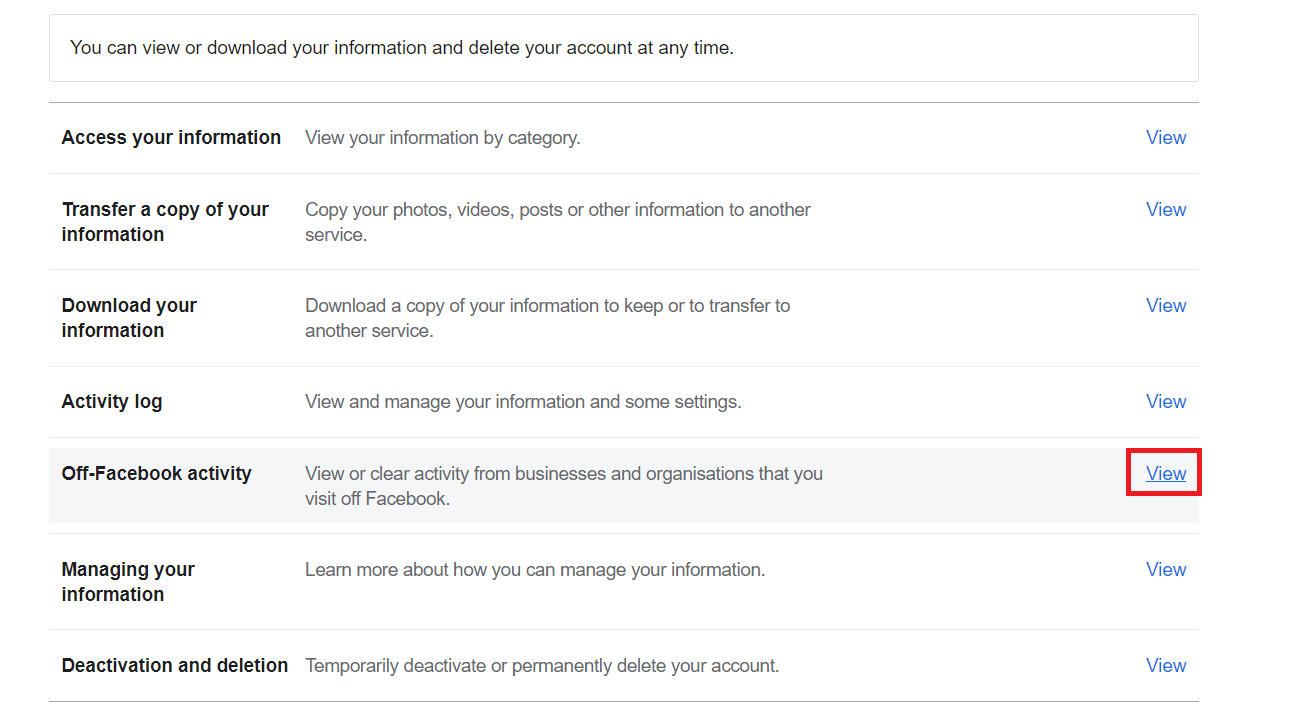Click View next to Activity log
This screenshot has height=726, width=1291.
click(1166, 402)
